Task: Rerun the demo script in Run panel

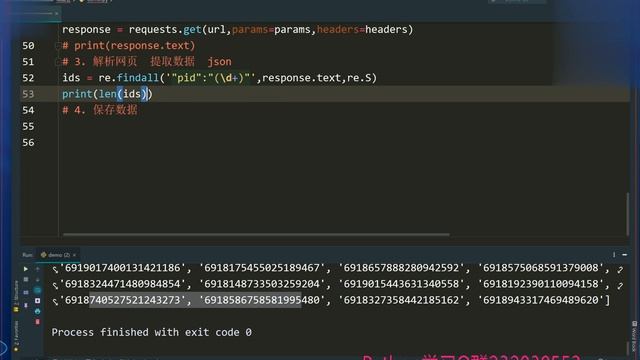Action: click(26, 269)
